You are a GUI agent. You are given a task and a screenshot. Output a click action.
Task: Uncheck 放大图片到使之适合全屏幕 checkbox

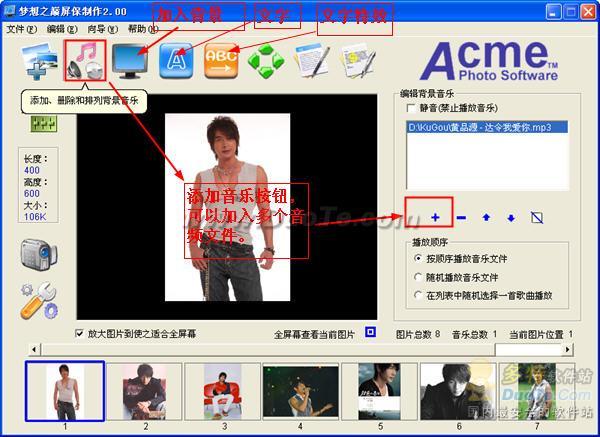79,333
